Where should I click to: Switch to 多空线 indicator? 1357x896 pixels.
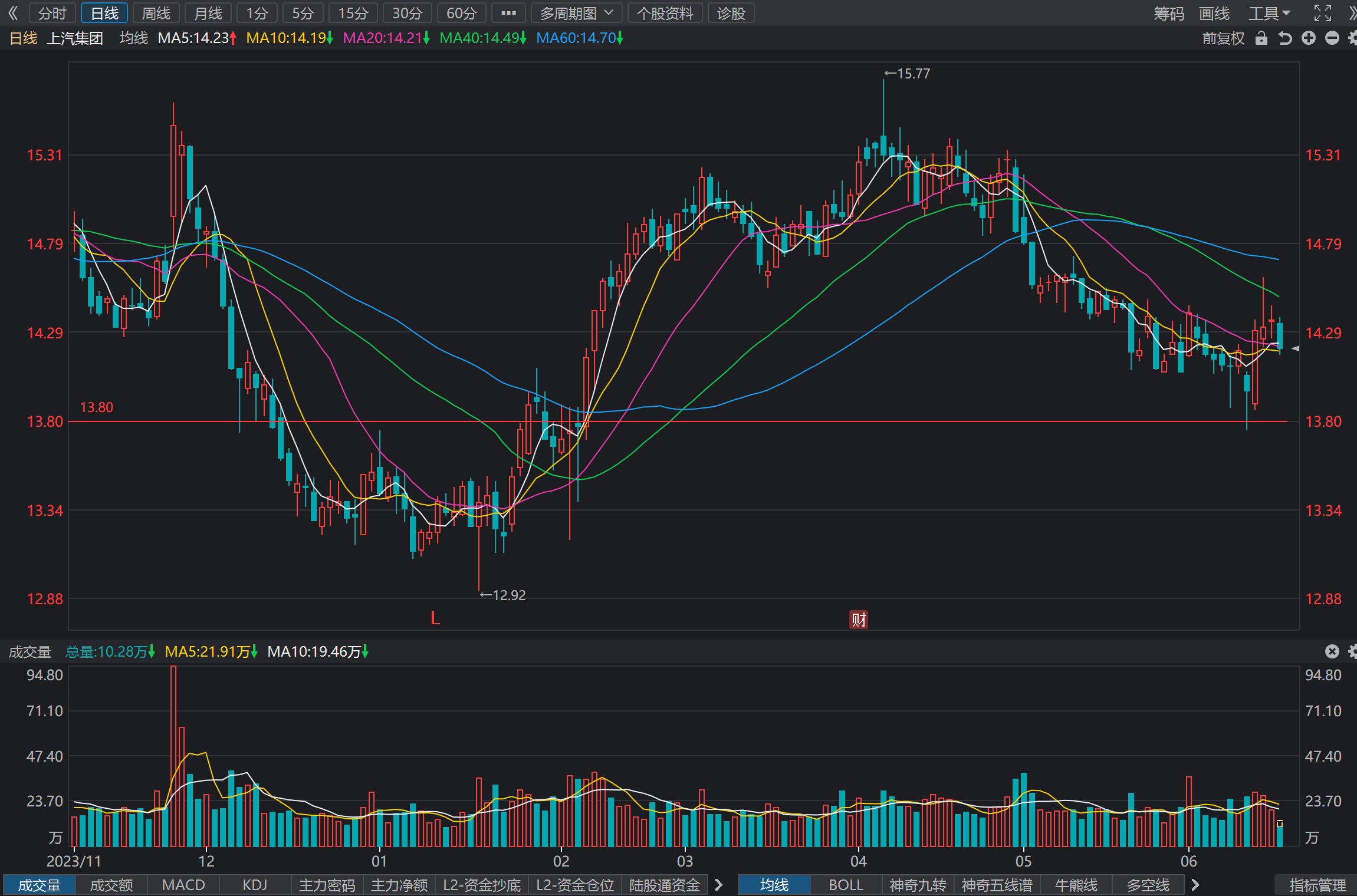click(x=1148, y=885)
